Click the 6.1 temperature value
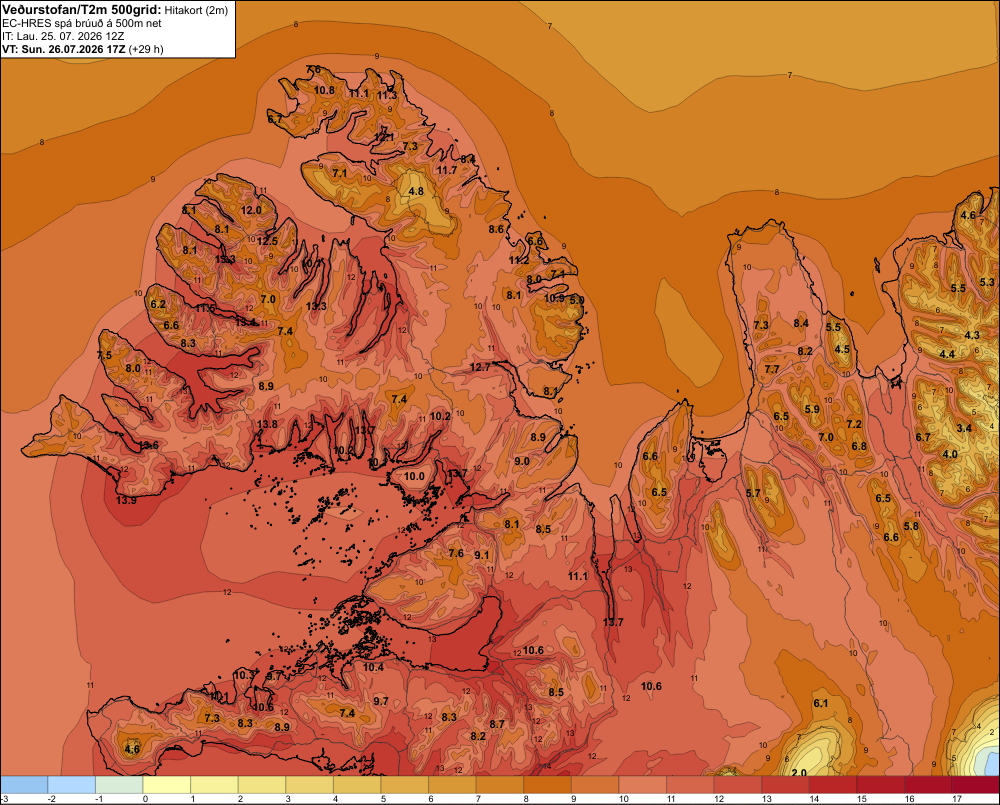The image size is (1000, 805). click(x=820, y=703)
